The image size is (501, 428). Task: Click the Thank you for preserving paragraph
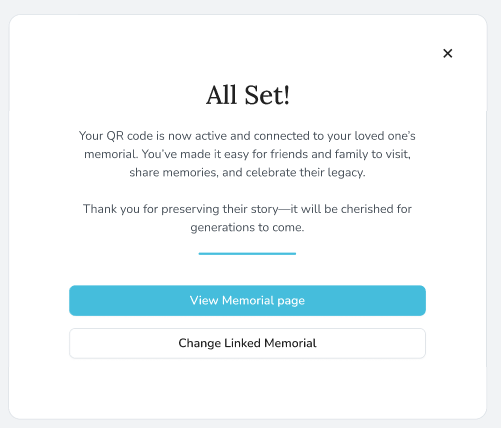247,218
